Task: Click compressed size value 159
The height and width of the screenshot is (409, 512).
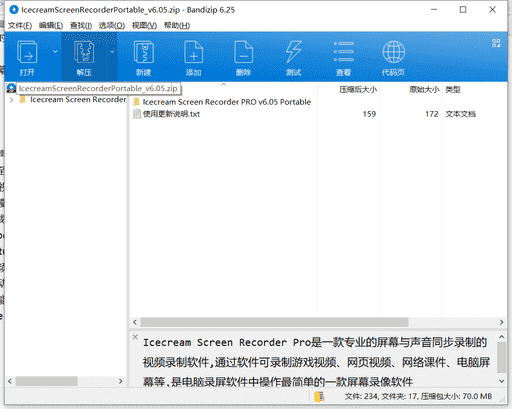Action: pyautogui.click(x=369, y=114)
